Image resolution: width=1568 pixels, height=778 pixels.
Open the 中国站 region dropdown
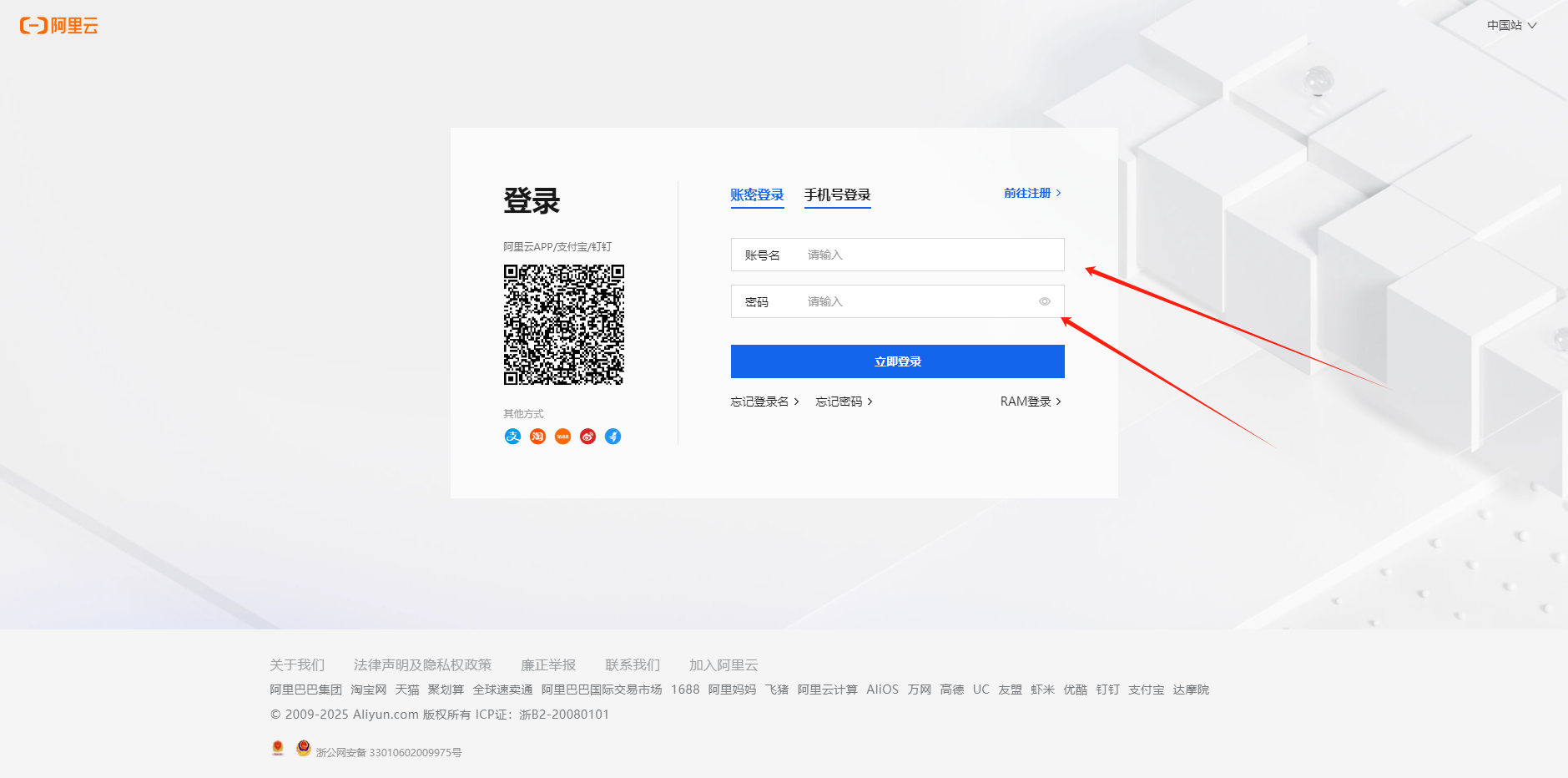coord(1510,25)
